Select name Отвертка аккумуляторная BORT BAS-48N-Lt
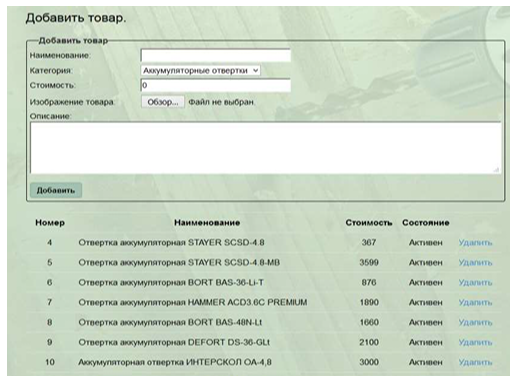The width and height of the screenshot is (519, 384). click(x=170, y=322)
